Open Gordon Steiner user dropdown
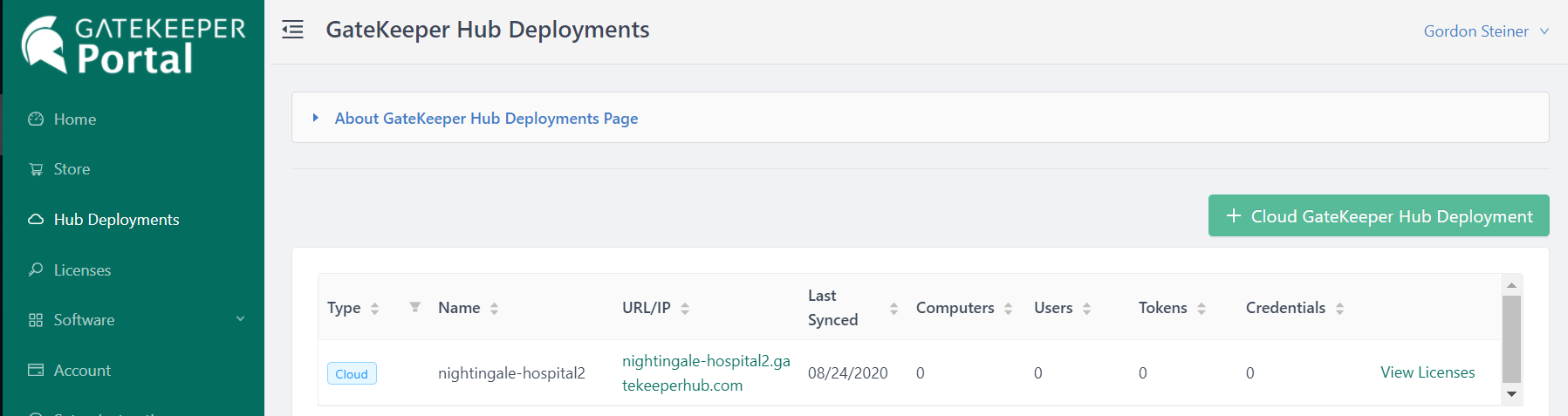Screen dimensions: 1568x416 pyautogui.click(x=1485, y=31)
